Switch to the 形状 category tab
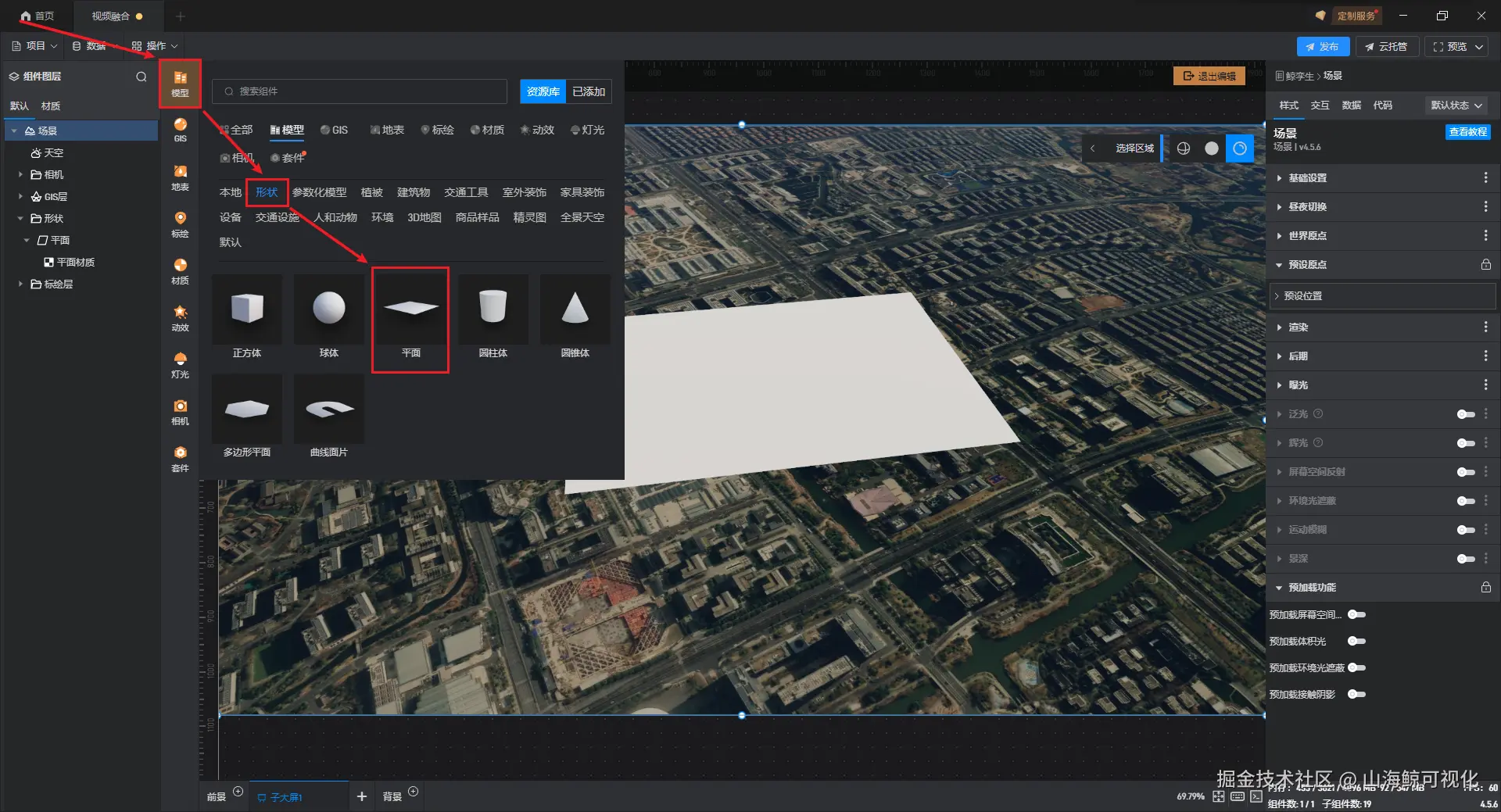The image size is (1501, 812). (267, 192)
